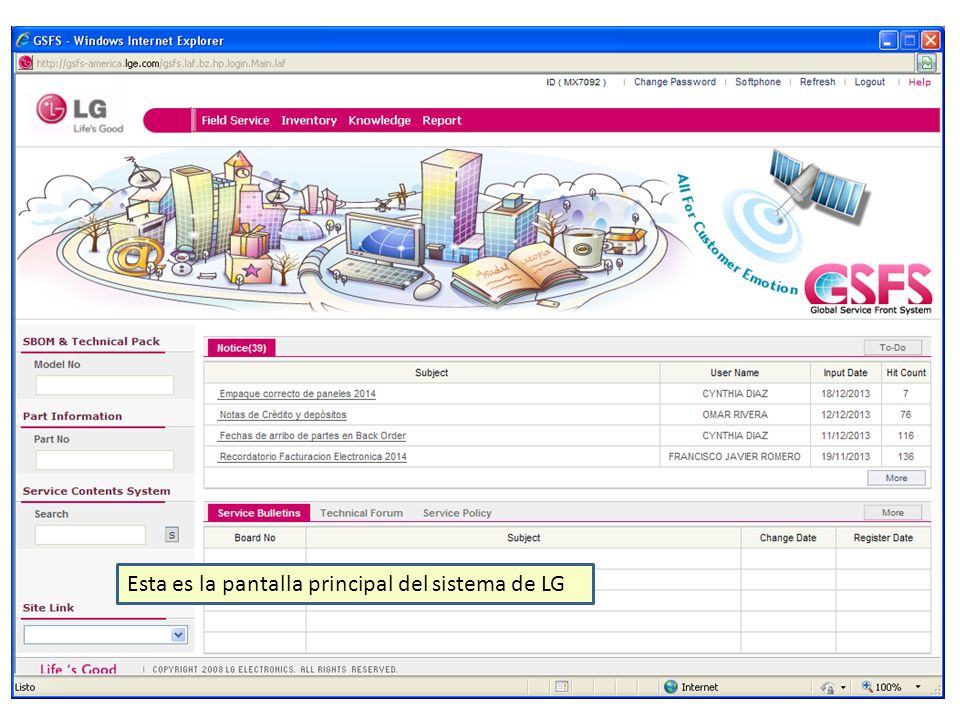The image size is (960, 720).
Task: Click the Change Date column header
Action: coord(788,538)
